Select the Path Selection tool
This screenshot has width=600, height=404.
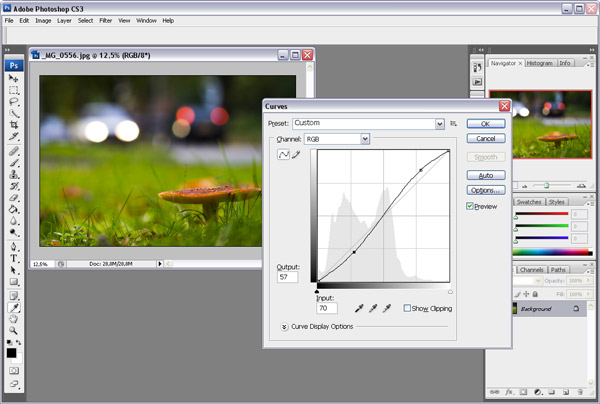[x=14, y=270]
